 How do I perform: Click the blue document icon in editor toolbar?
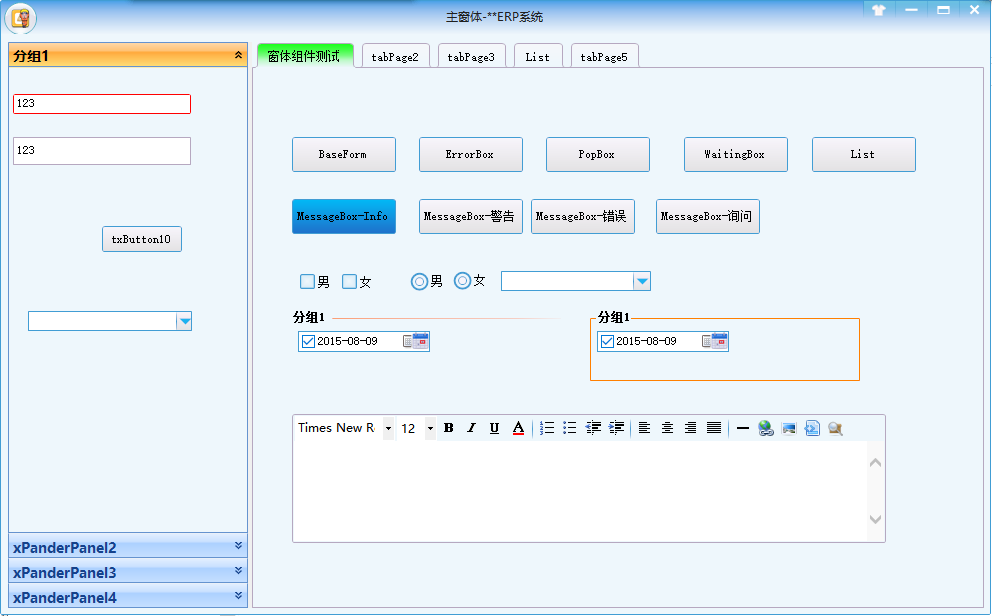[812, 428]
